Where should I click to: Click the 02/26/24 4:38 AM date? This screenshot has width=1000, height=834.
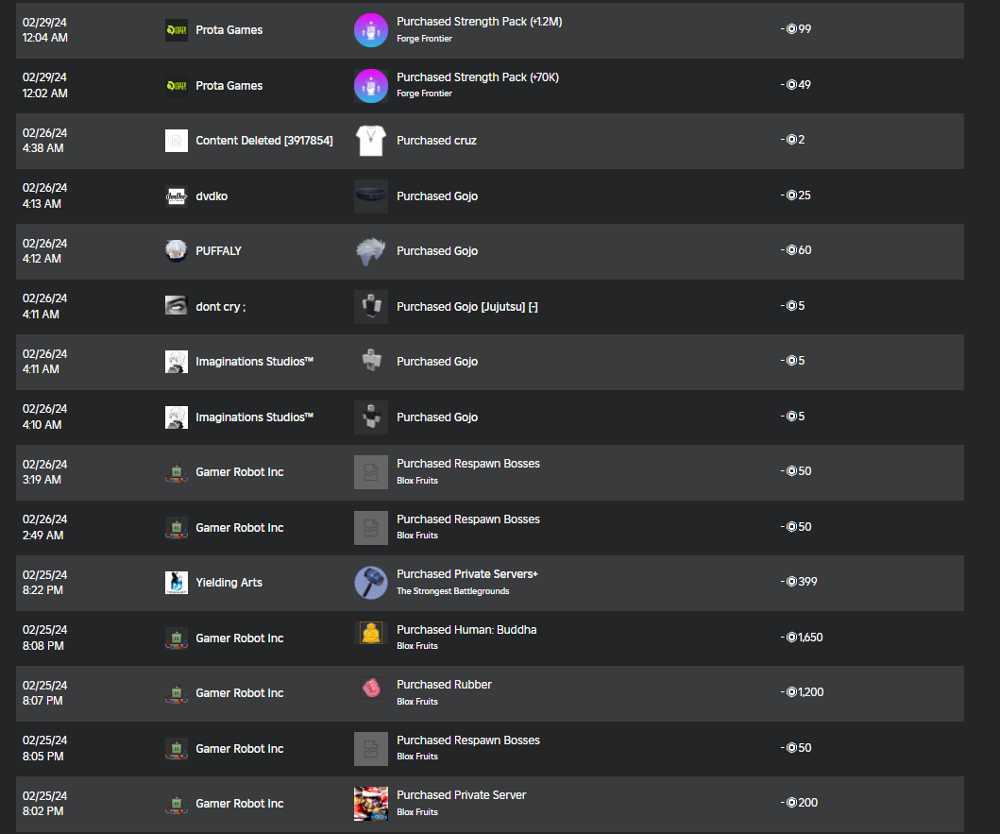tap(45, 140)
